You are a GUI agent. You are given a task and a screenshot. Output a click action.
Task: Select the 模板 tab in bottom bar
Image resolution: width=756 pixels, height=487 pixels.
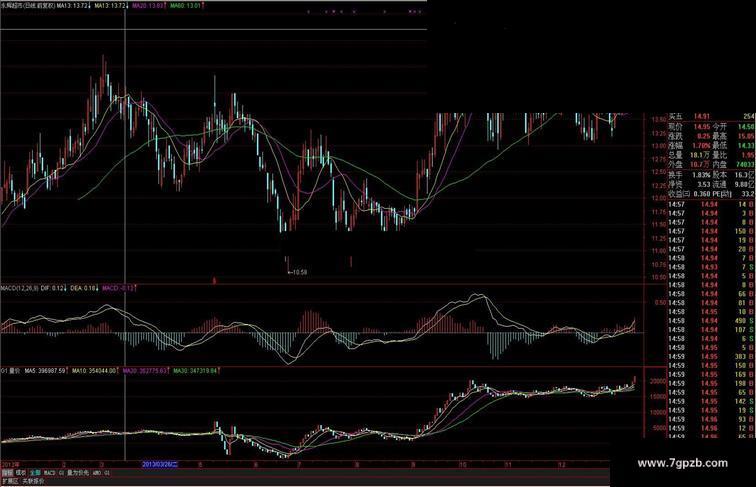tap(21, 473)
